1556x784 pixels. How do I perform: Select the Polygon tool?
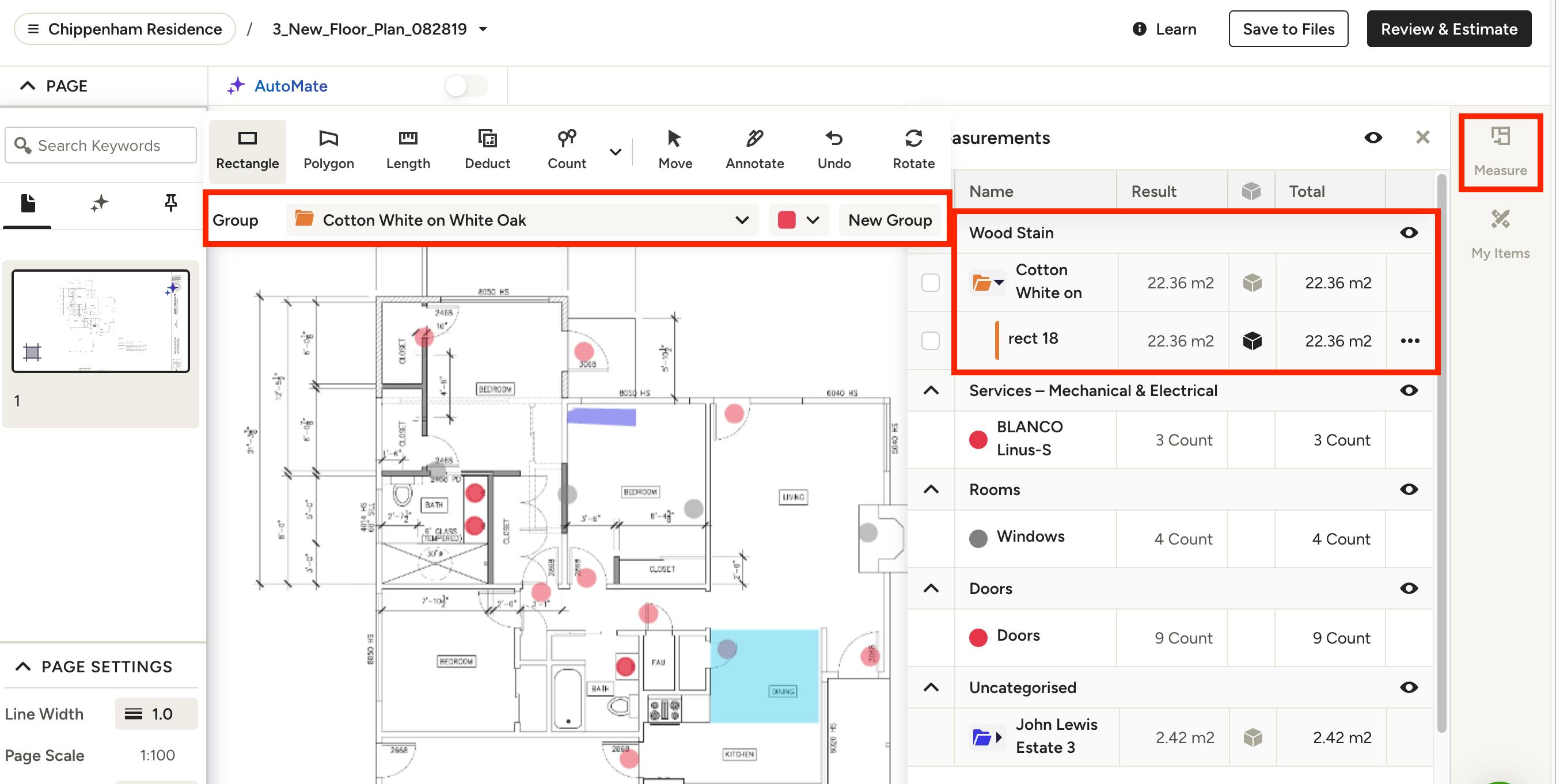click(x=329, y=150)
